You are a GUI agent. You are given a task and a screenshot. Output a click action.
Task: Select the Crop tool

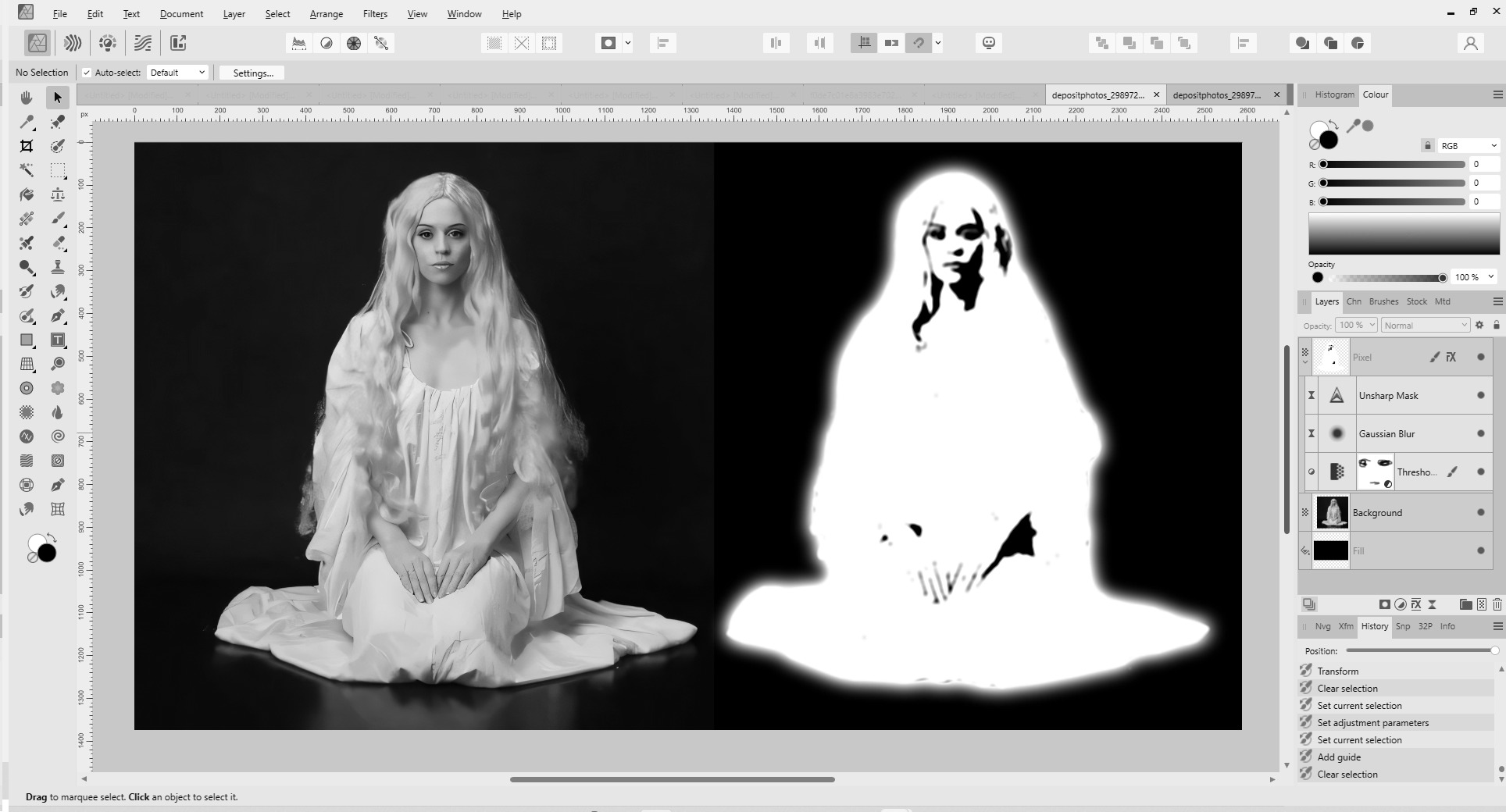click(x=27, y=146)
